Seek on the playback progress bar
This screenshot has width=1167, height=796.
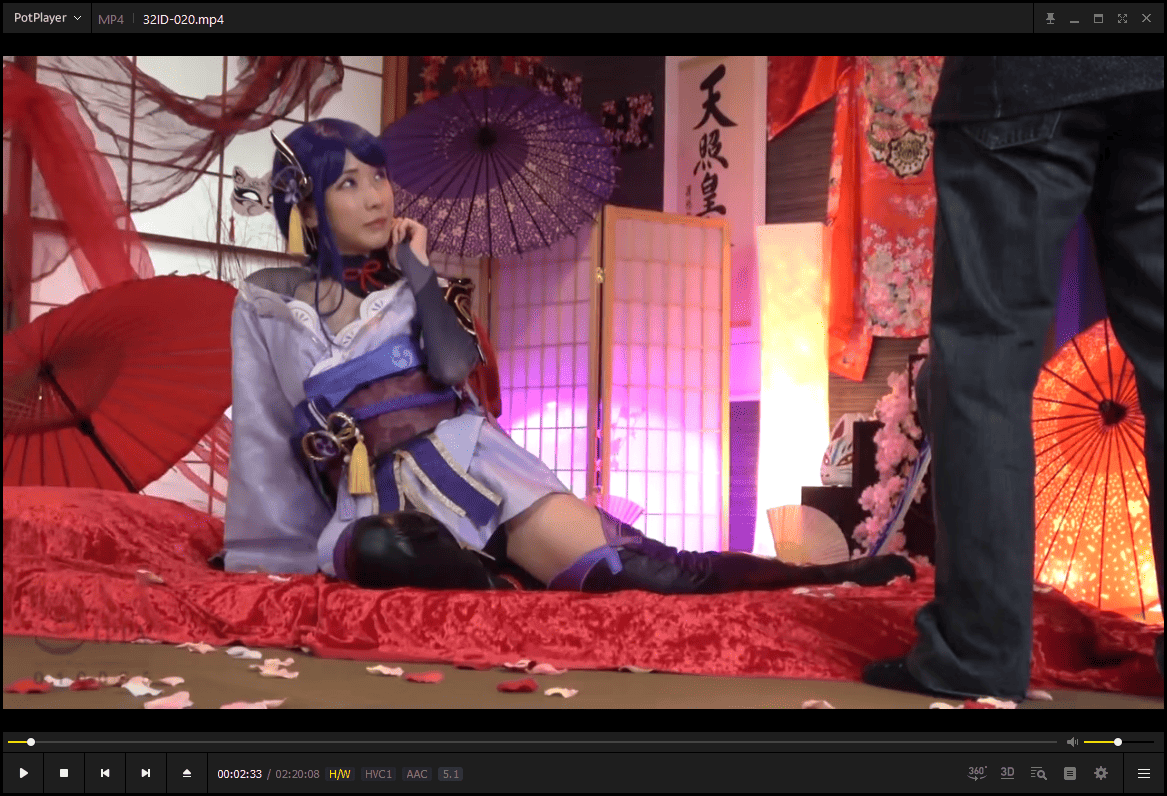tap(532, 742)
